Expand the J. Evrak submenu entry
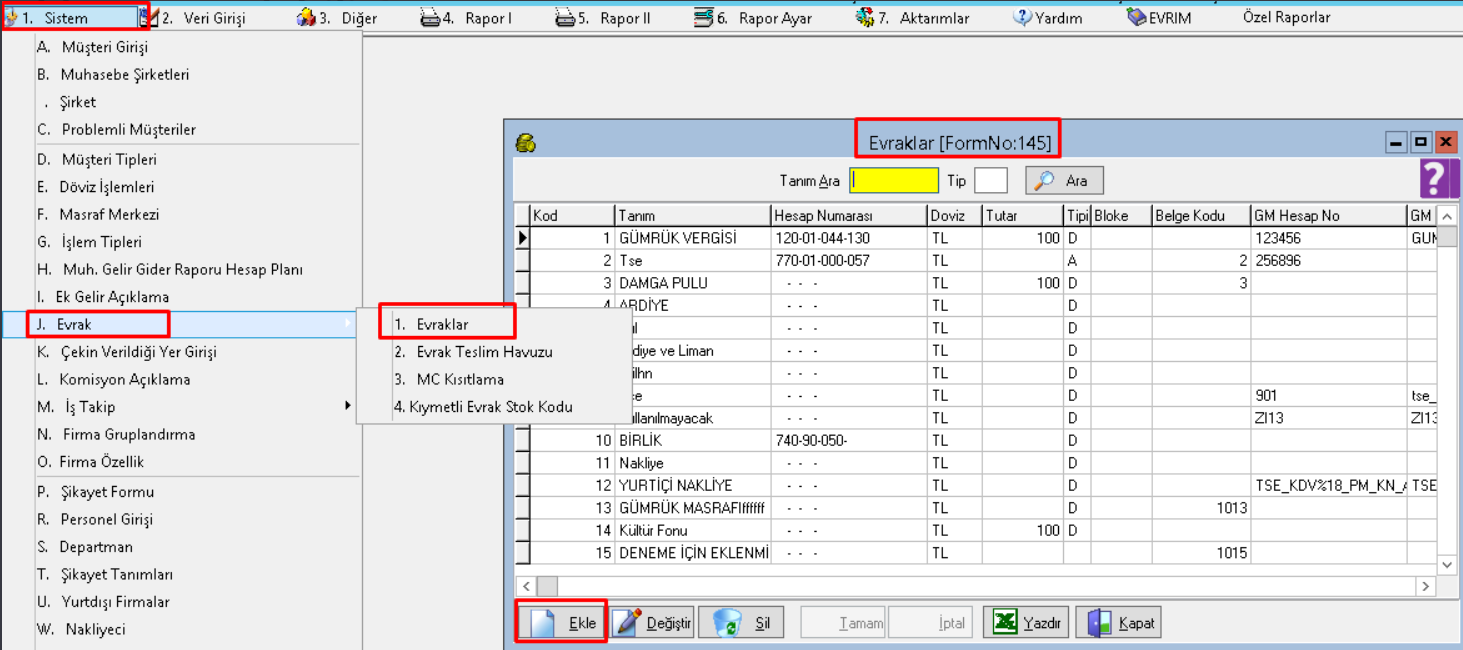 180,325
